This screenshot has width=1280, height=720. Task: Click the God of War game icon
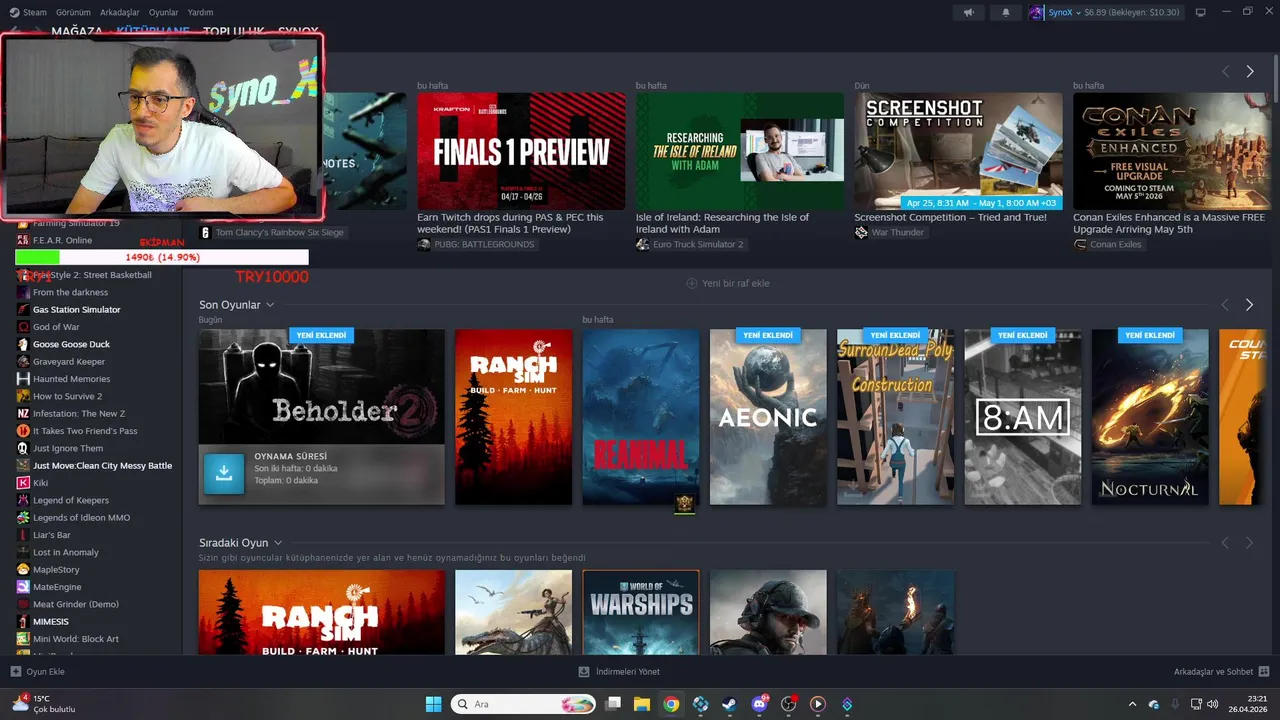point(23,327)
